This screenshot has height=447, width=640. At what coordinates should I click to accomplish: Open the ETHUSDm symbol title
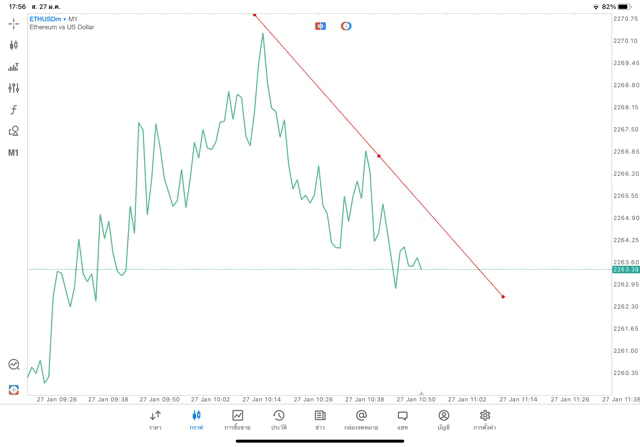(x=44, y=19)
